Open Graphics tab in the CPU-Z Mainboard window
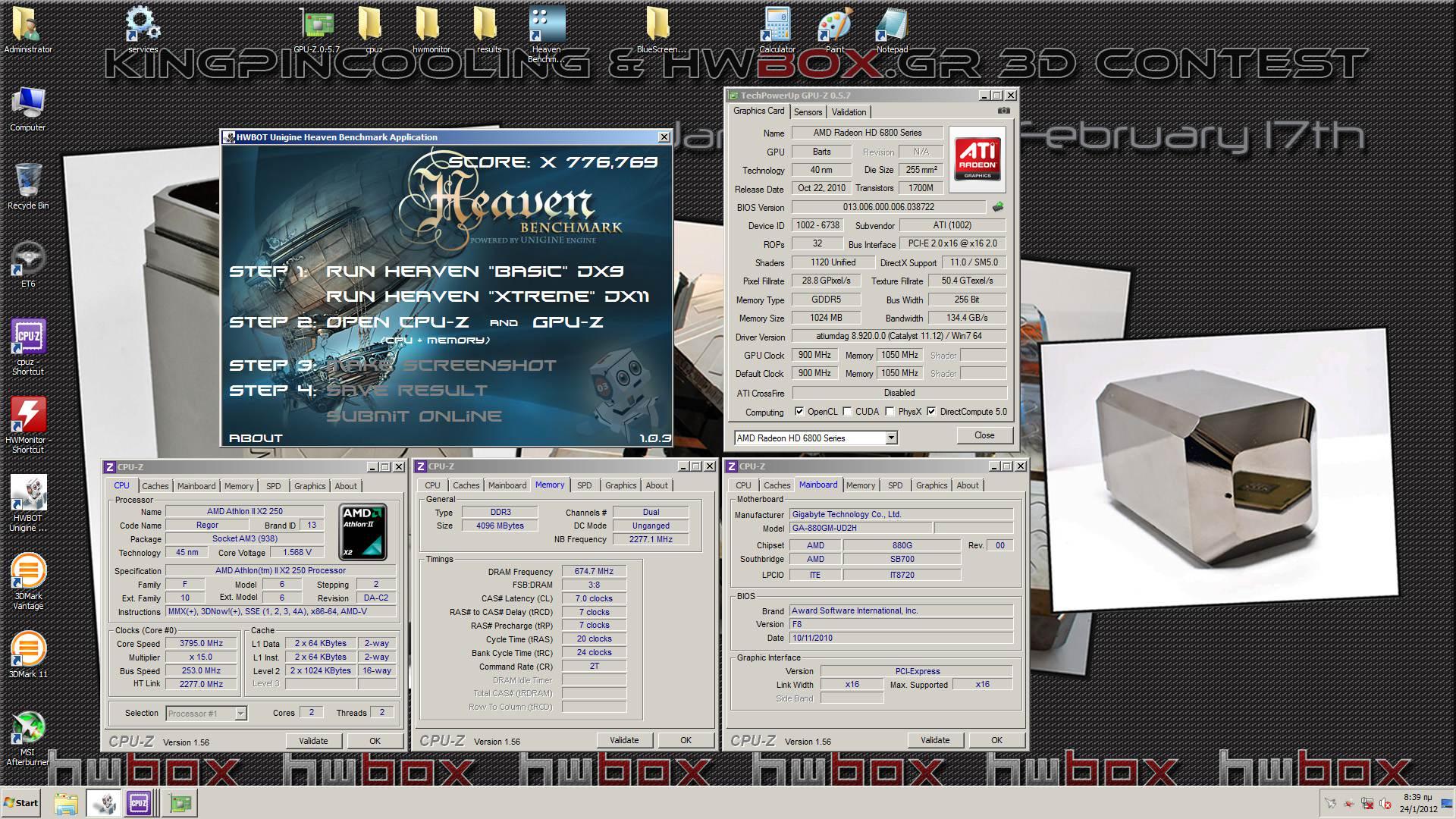This screenshot has width=1456, height=819. (931, 485)
